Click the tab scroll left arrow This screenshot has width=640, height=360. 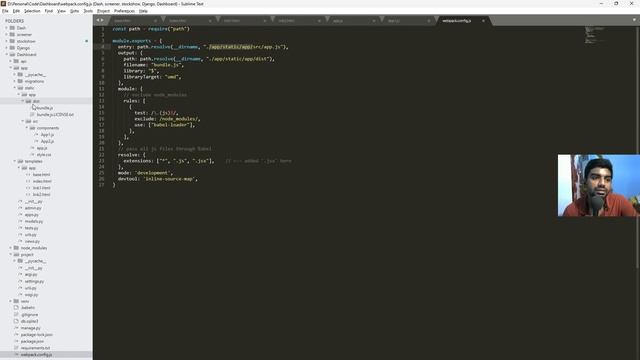pyautogui.click(x=98, y=20)
